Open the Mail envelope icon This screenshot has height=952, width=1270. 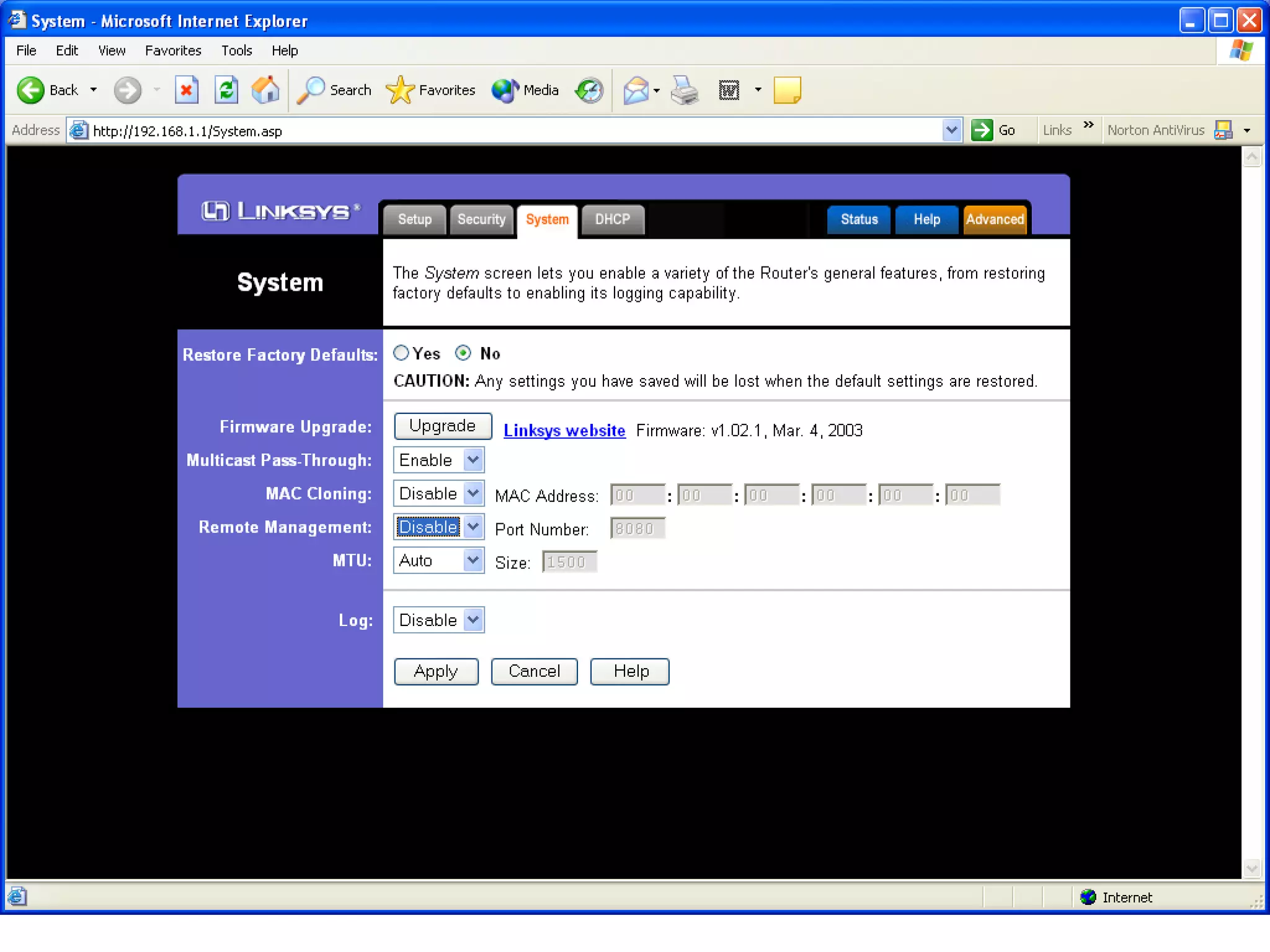636,90
